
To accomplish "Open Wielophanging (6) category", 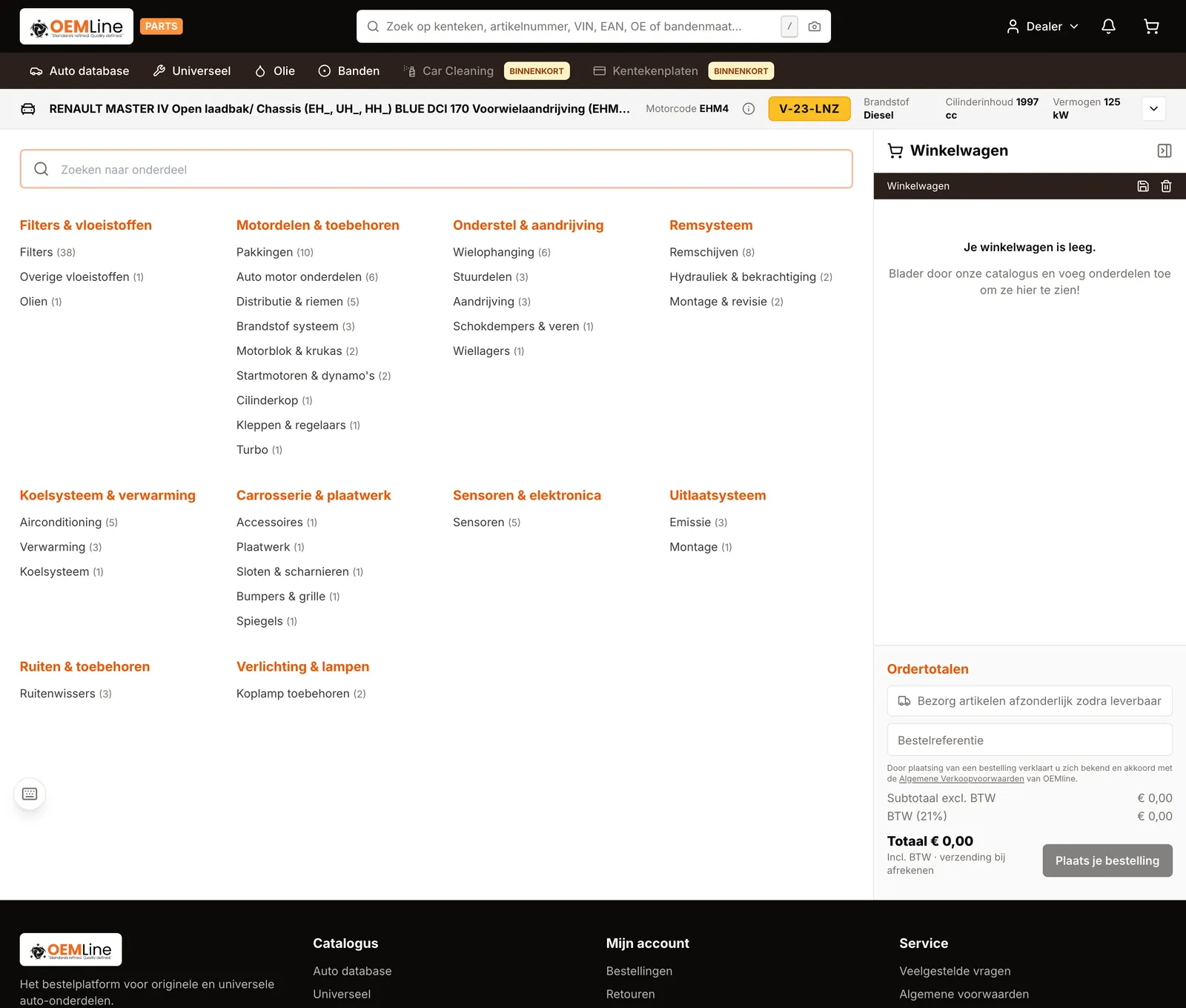I will pyautogui.click(x=502, y=252).
